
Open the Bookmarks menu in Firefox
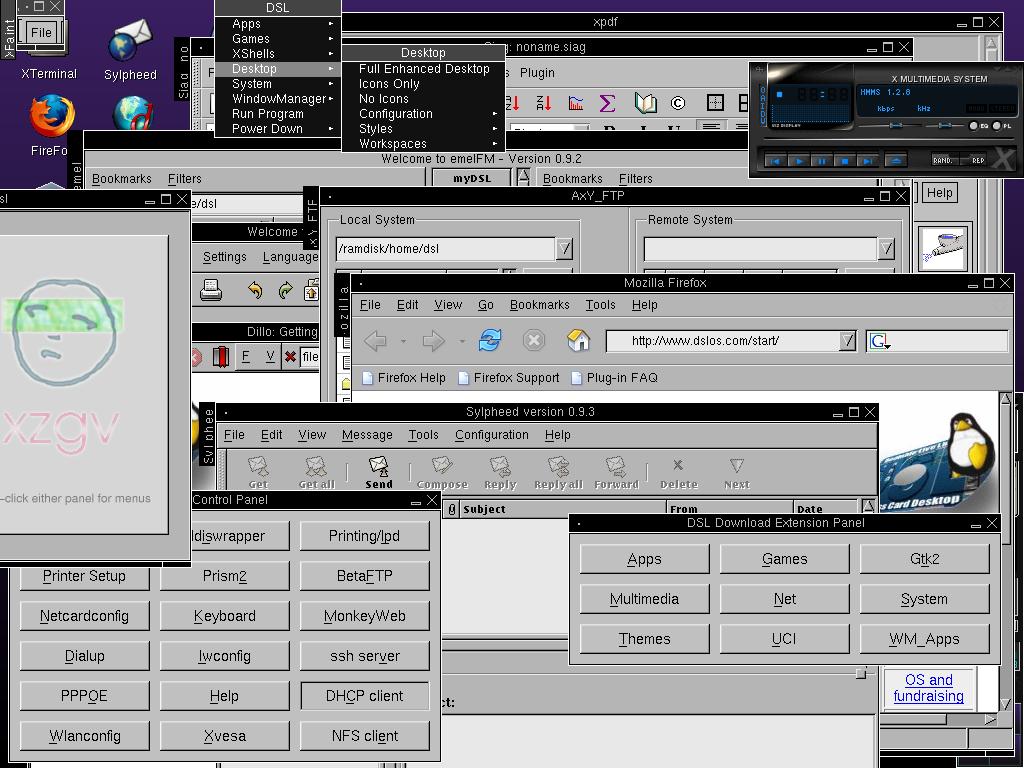click(x=540, y=305)
